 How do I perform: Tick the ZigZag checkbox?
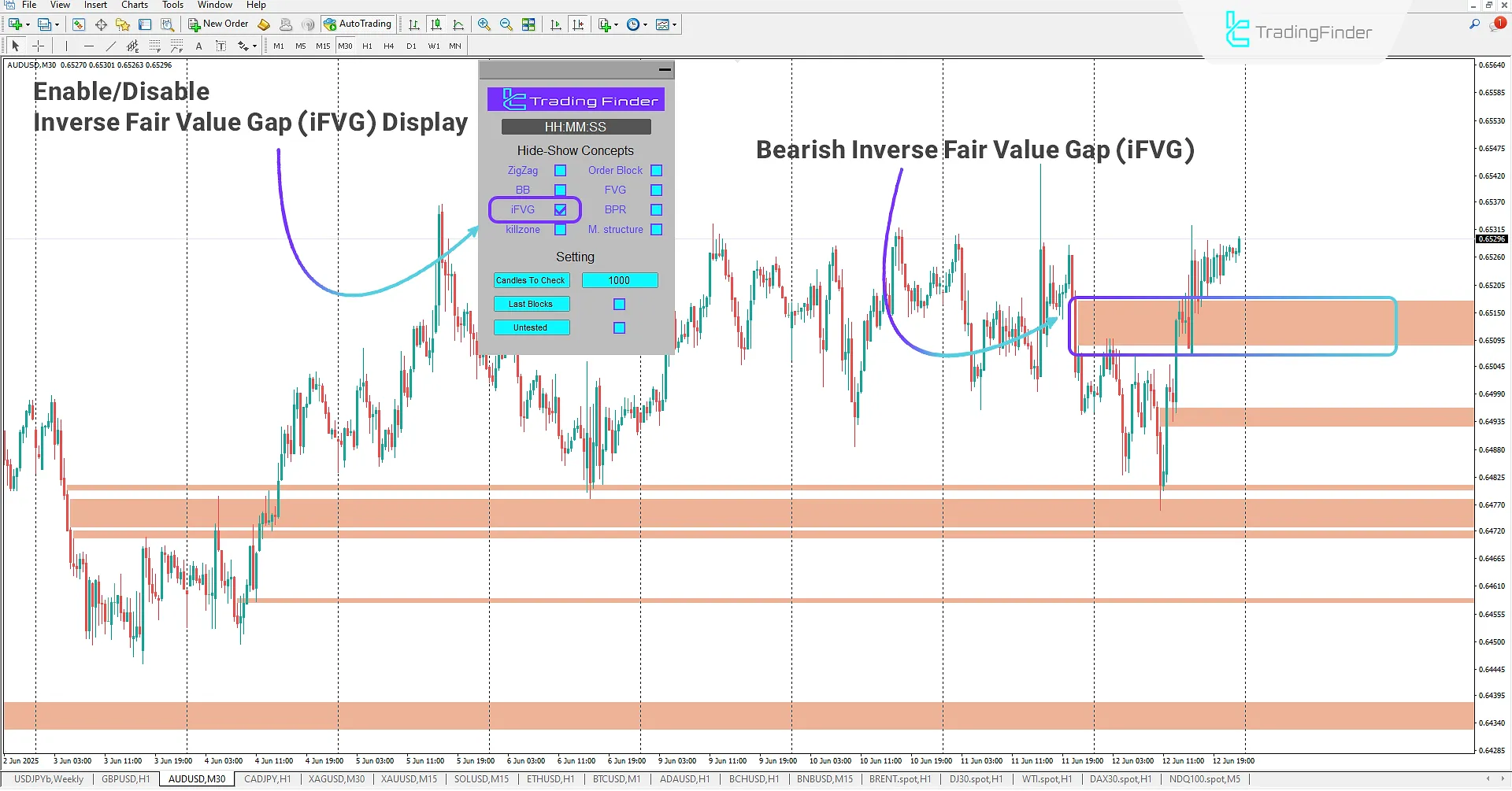click(x=560, y=170)
